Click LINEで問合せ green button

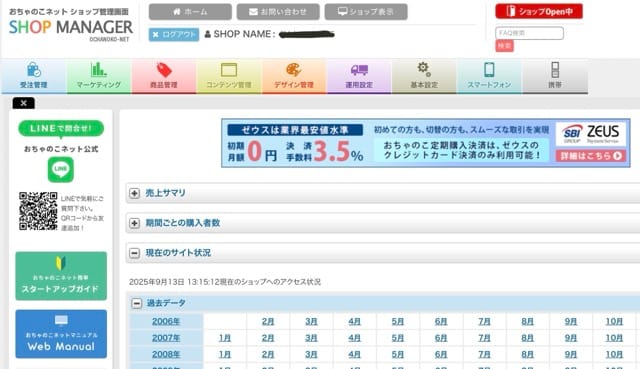point(61,129)
